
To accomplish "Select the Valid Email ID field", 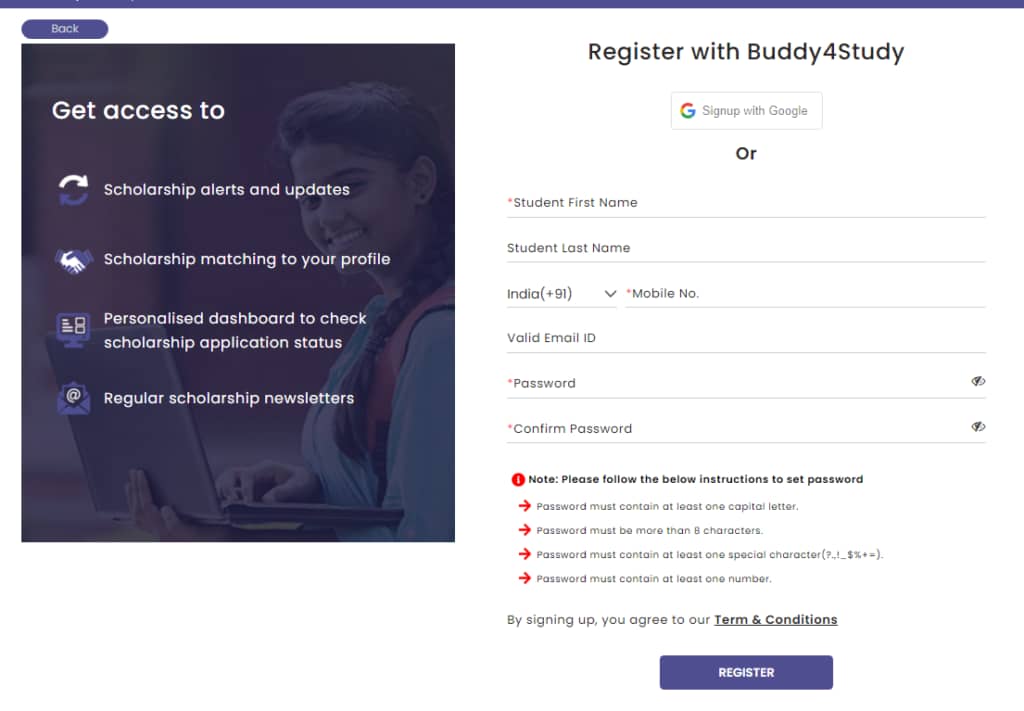I will (746, 338).
